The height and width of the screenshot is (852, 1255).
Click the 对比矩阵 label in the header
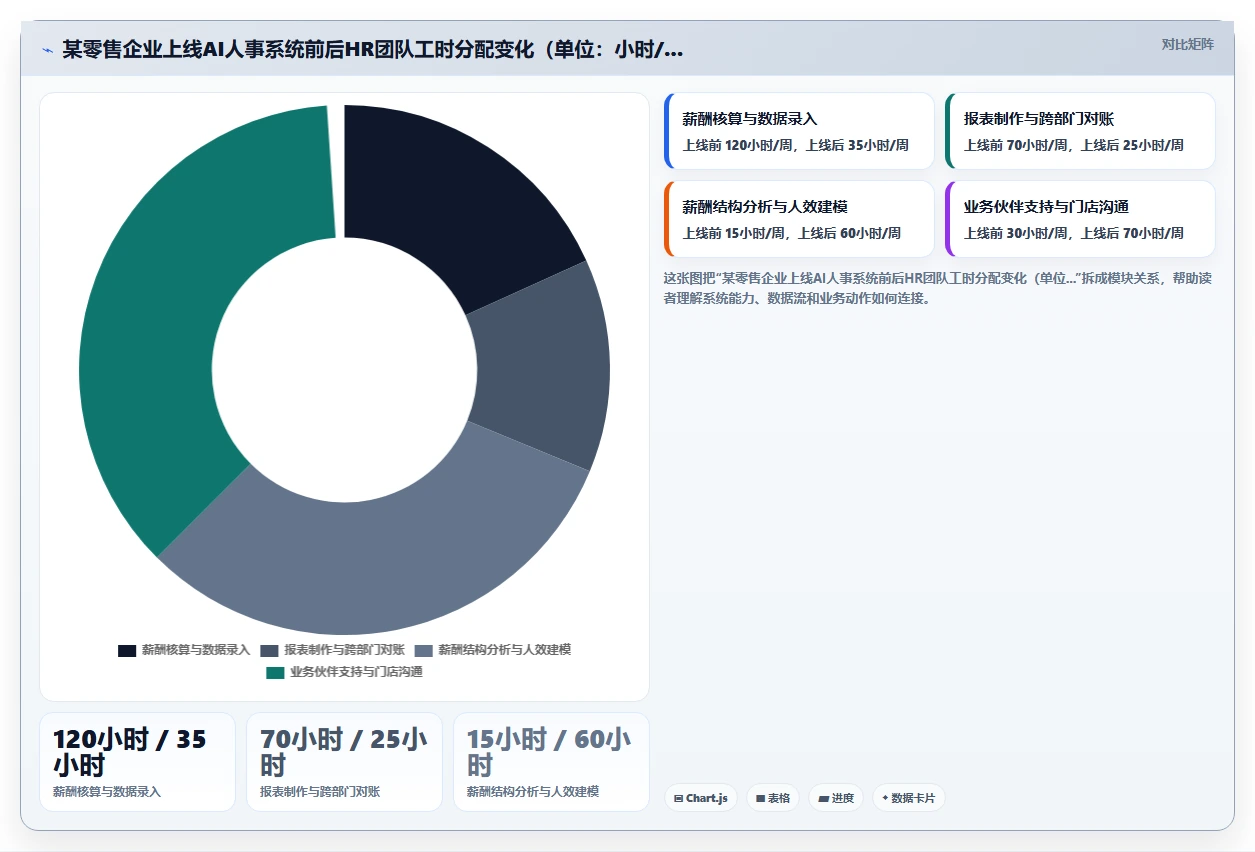(x=1187, y=44)
